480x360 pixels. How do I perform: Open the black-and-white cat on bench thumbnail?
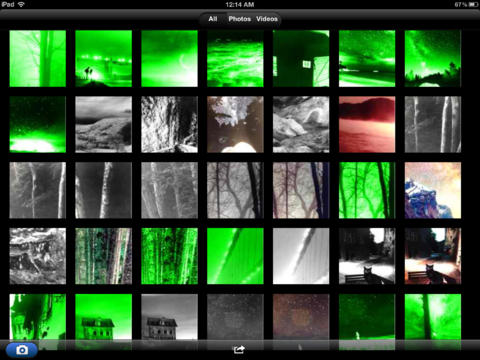(x=367, y=256)
